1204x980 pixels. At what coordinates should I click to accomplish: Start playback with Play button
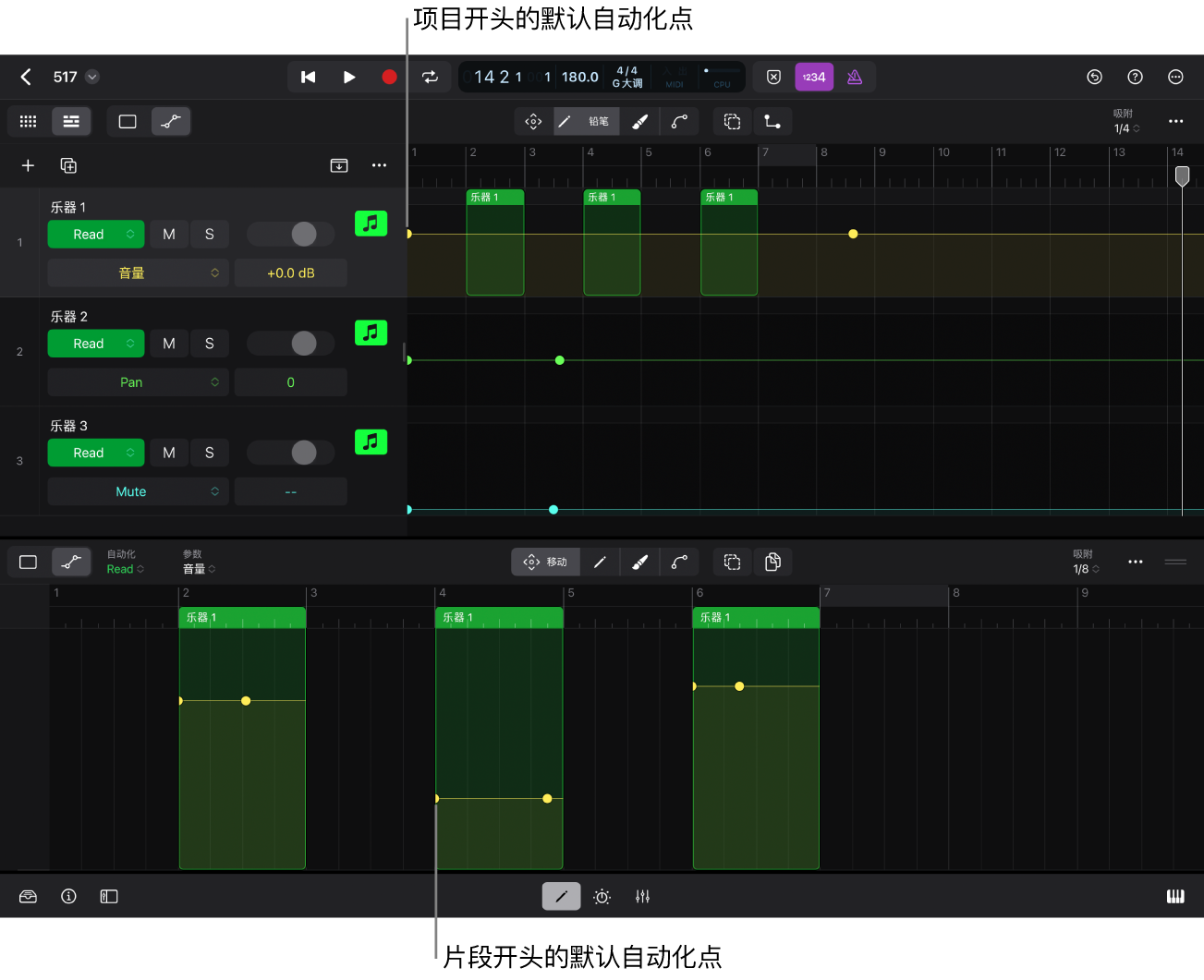point(349,77)
